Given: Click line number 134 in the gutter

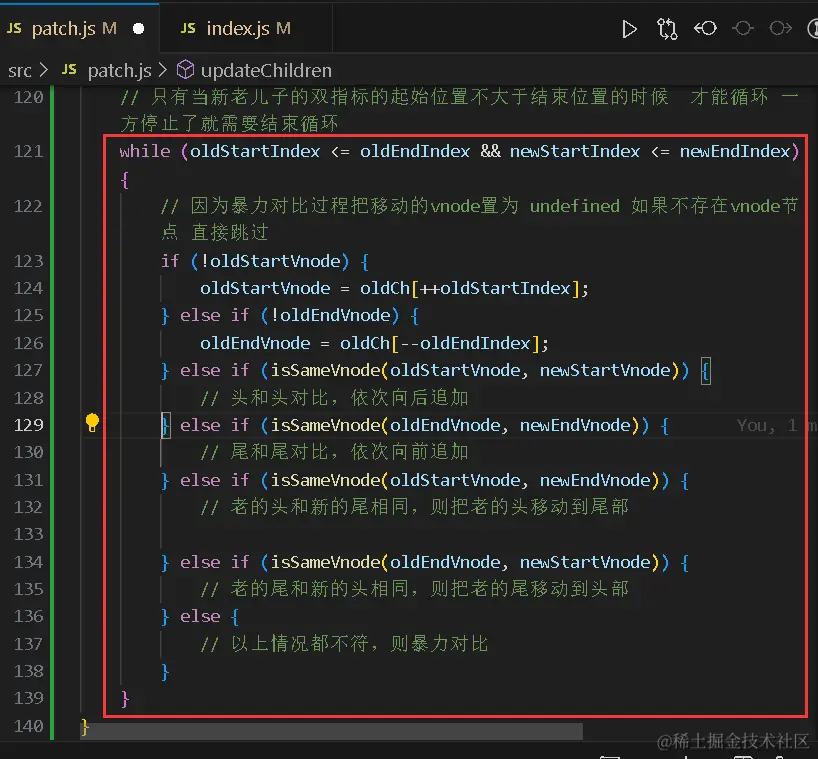Looking at the screenshot, I should tap(28, 562).
